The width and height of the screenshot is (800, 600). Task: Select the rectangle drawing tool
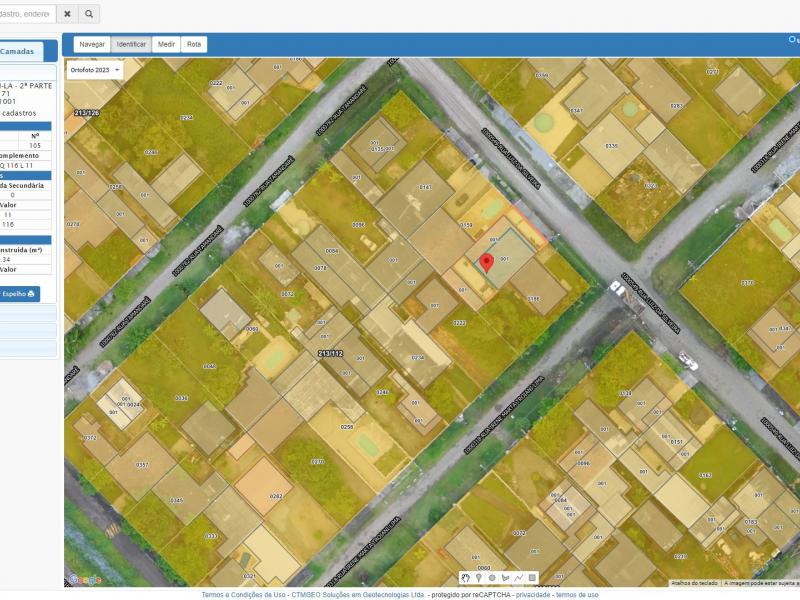click(532, 578)
